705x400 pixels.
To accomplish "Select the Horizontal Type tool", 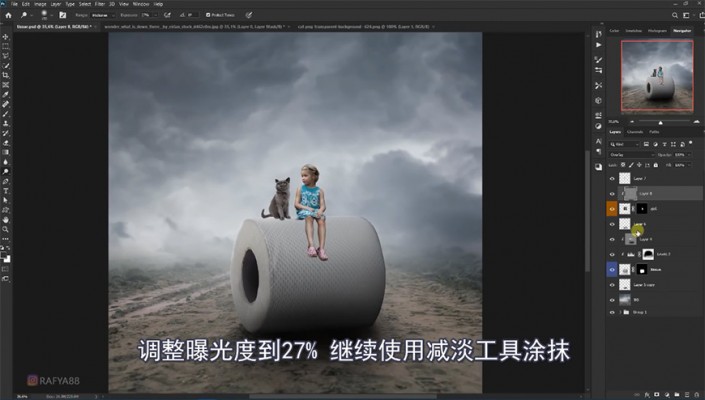I will pos(5,191).
